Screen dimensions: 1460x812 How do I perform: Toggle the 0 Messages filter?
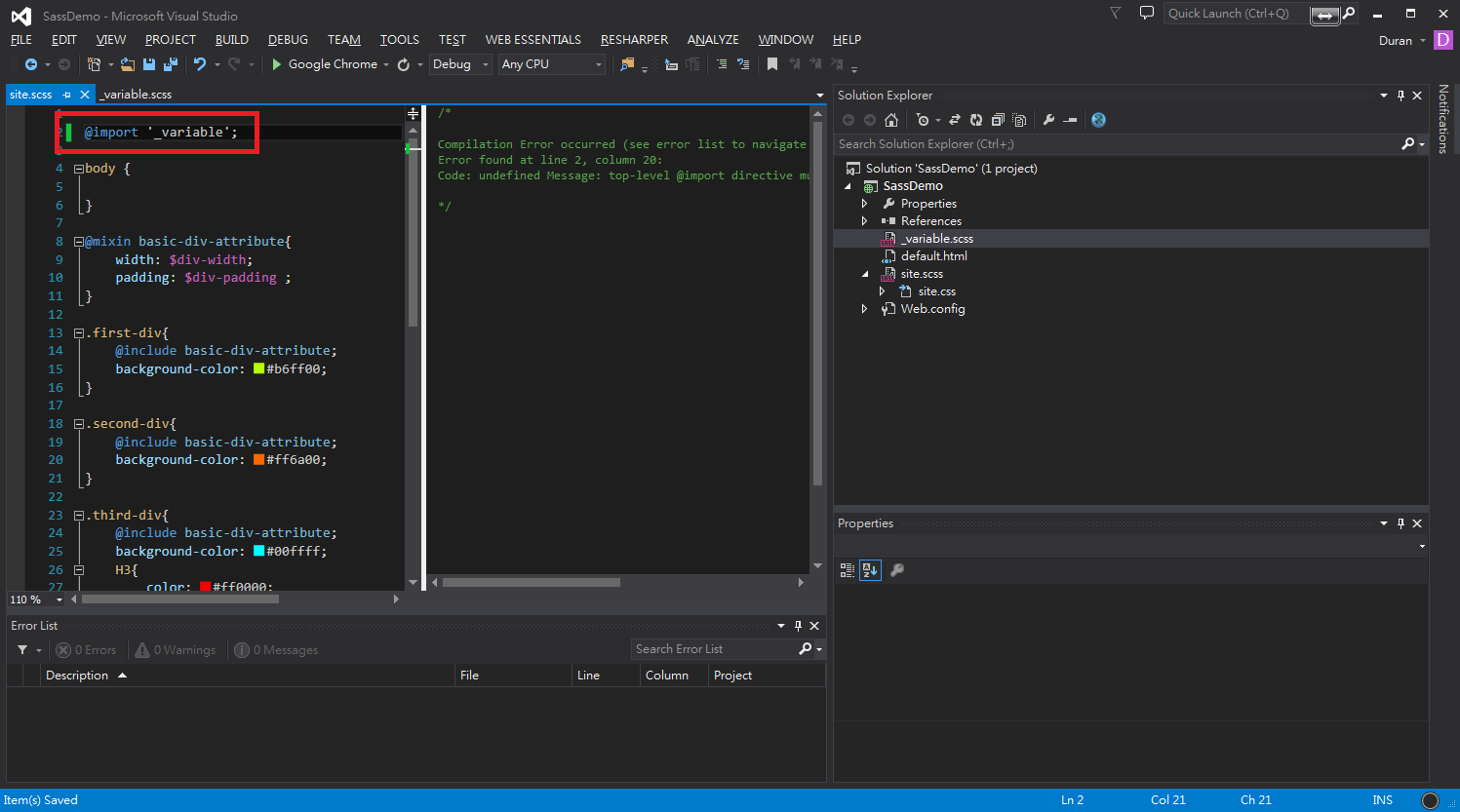pos(276,650)
